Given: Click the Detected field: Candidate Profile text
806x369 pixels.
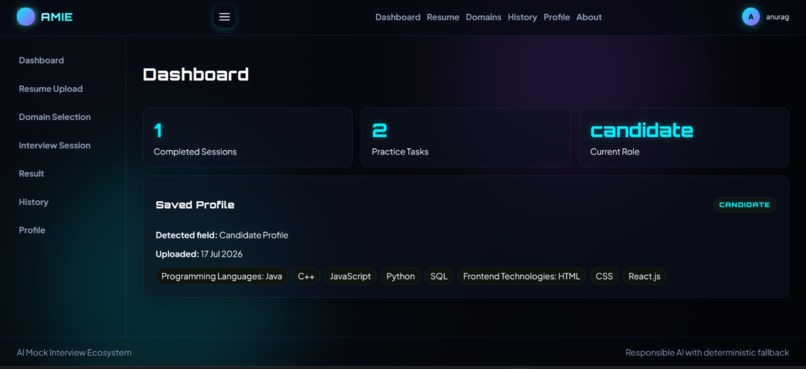Looking at the screenshot, I should pyautogui.click(x=222, y=235).
